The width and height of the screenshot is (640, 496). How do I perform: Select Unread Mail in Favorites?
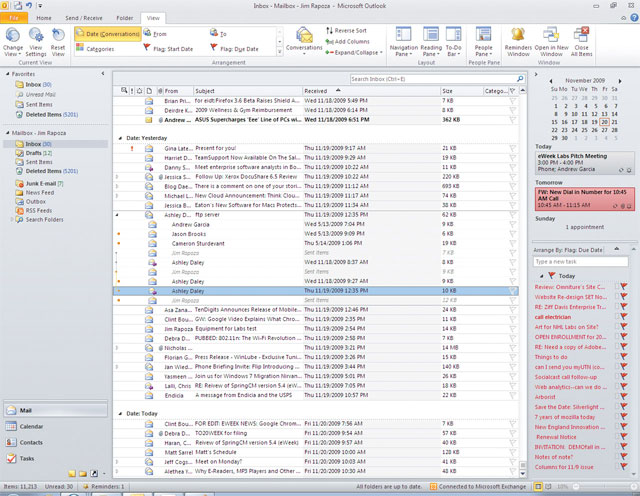[x=40, y=94]
